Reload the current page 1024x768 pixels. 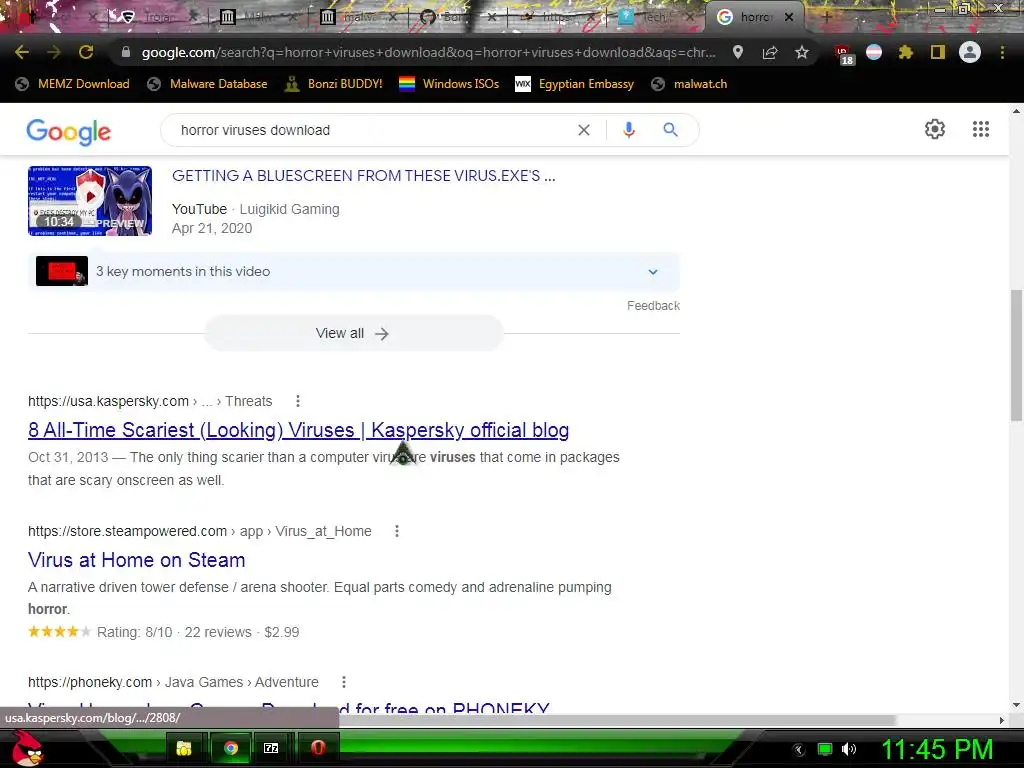(x=86, y=52)
